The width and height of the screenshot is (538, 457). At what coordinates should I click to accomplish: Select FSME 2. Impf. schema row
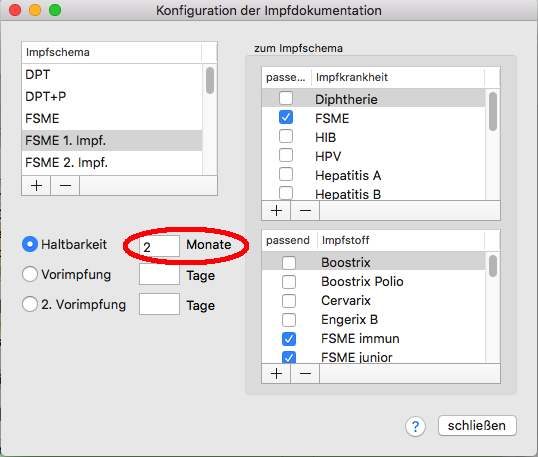(x=112, y=163)
